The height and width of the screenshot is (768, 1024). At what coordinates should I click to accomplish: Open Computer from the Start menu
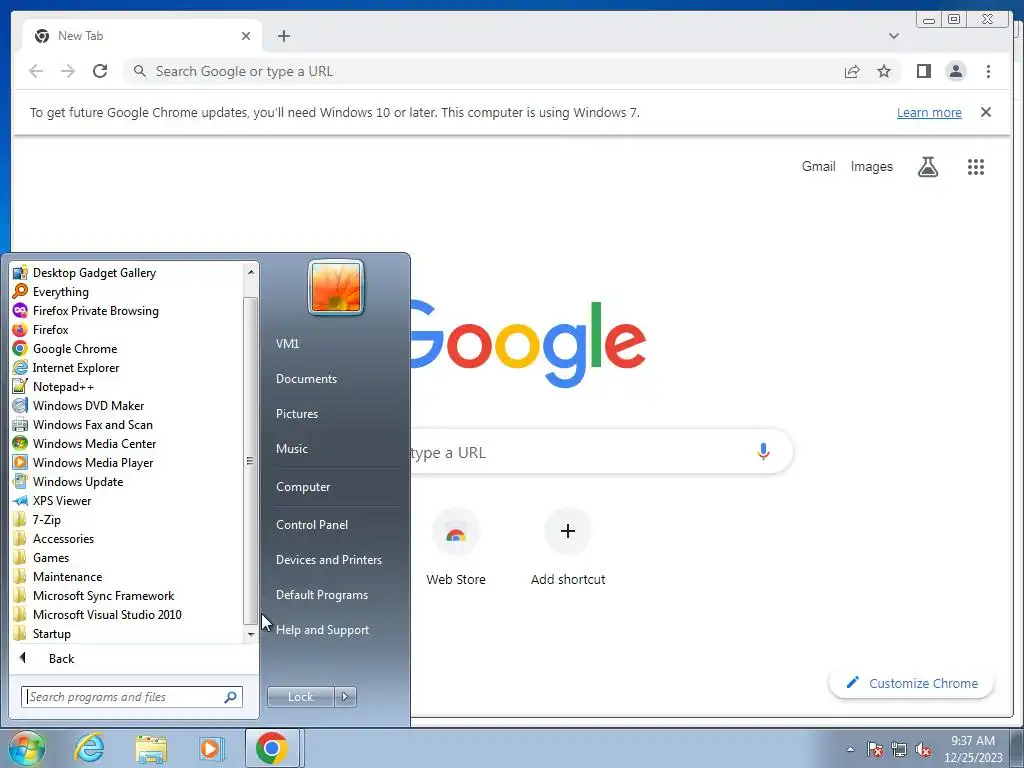pyautogui.click(x=303, y=487)
